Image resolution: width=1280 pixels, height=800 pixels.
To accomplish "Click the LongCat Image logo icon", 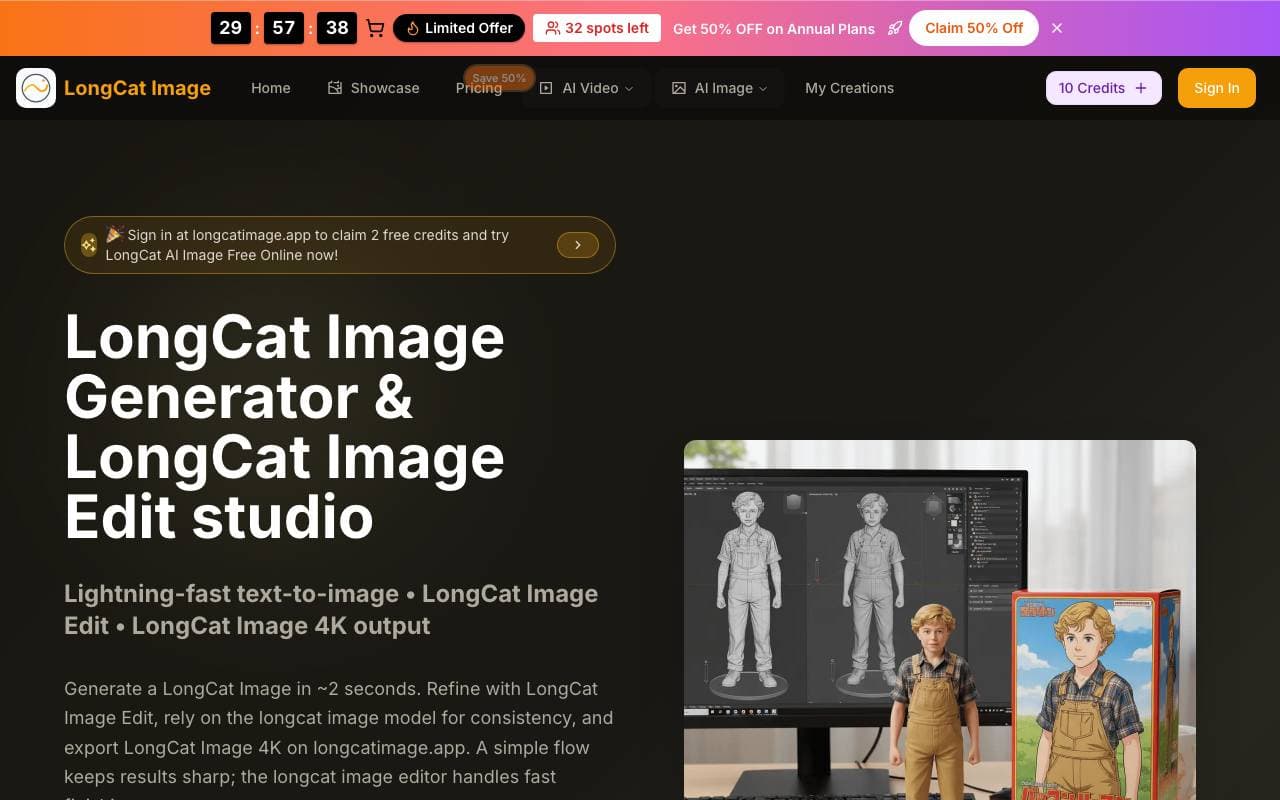I will pyautogui.click(x=36, y=88).
